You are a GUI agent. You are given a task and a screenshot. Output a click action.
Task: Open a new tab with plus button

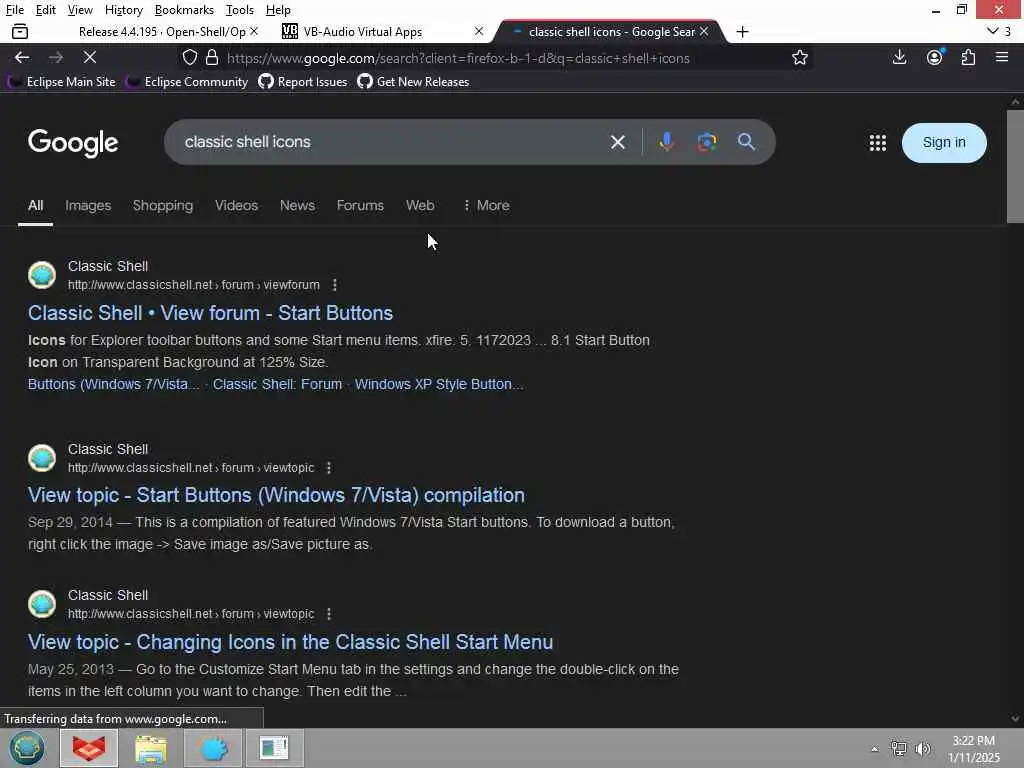(743, 31)
